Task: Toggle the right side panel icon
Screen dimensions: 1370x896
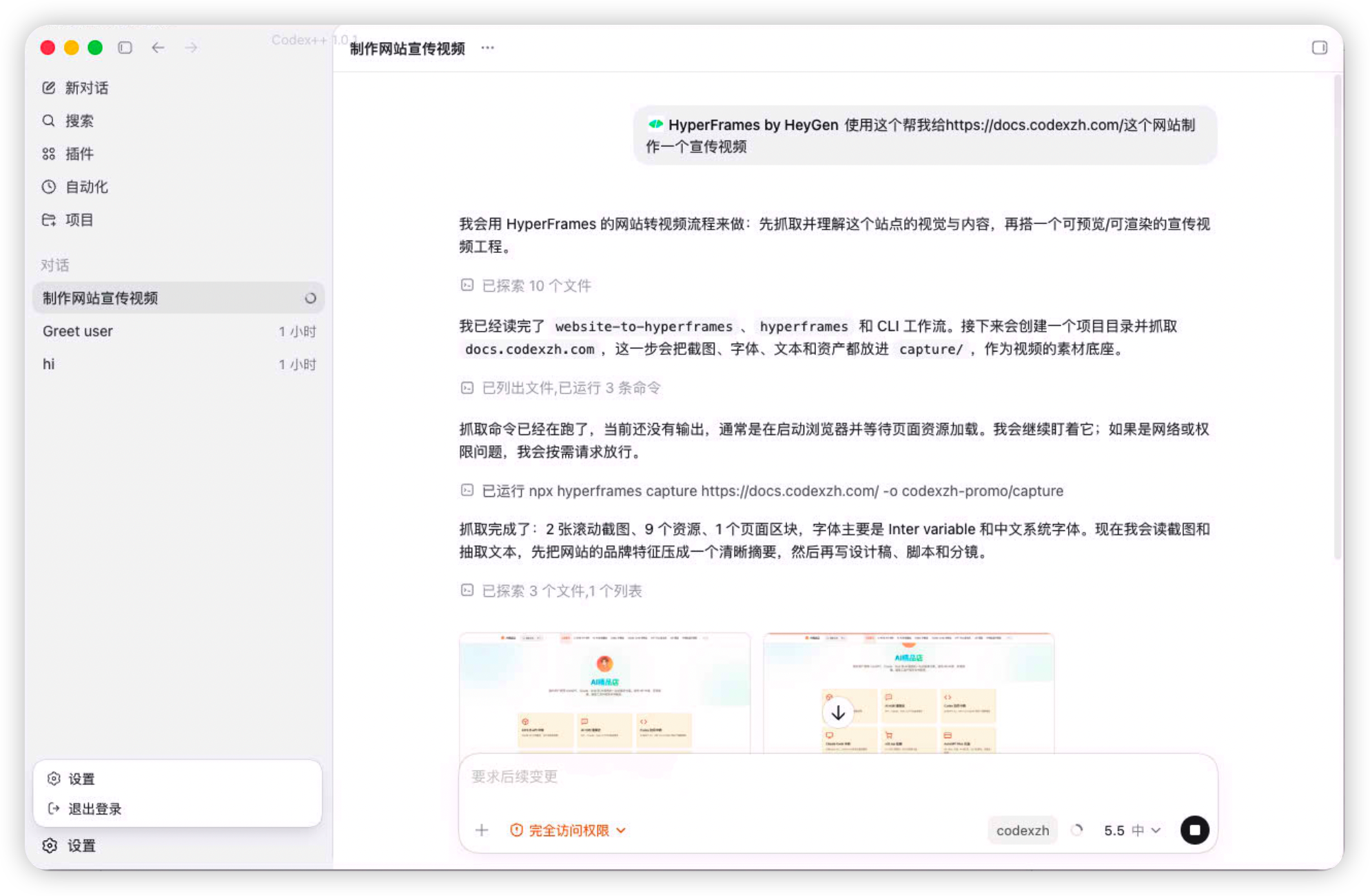Action: click(1319, 48)
